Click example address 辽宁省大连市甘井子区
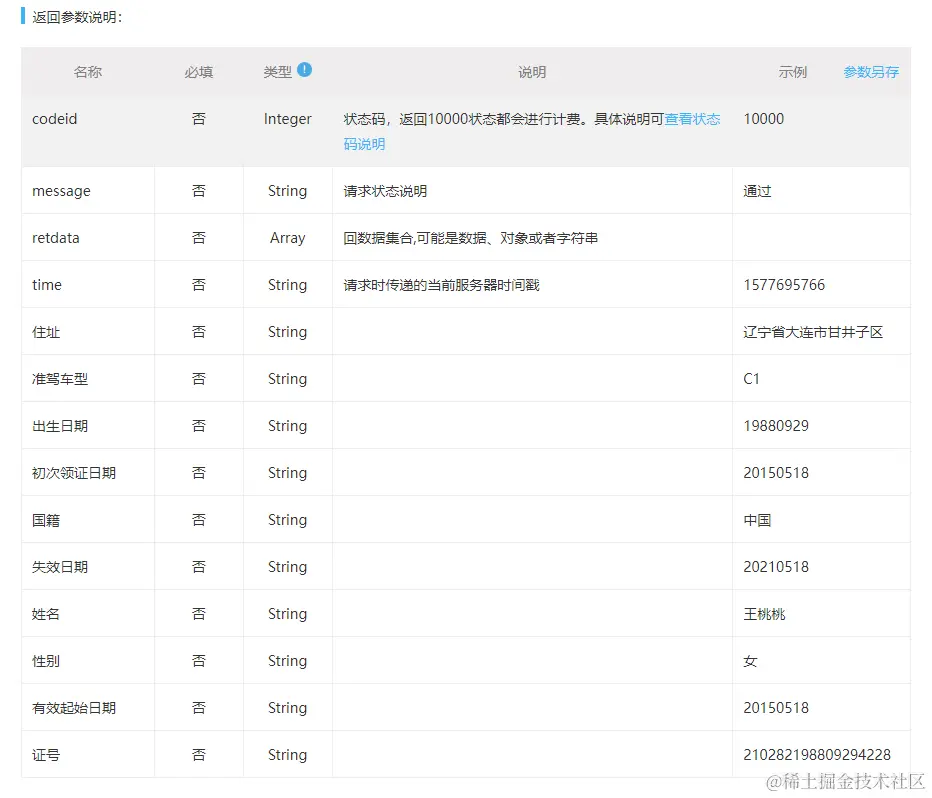 (x=813, y=332)
